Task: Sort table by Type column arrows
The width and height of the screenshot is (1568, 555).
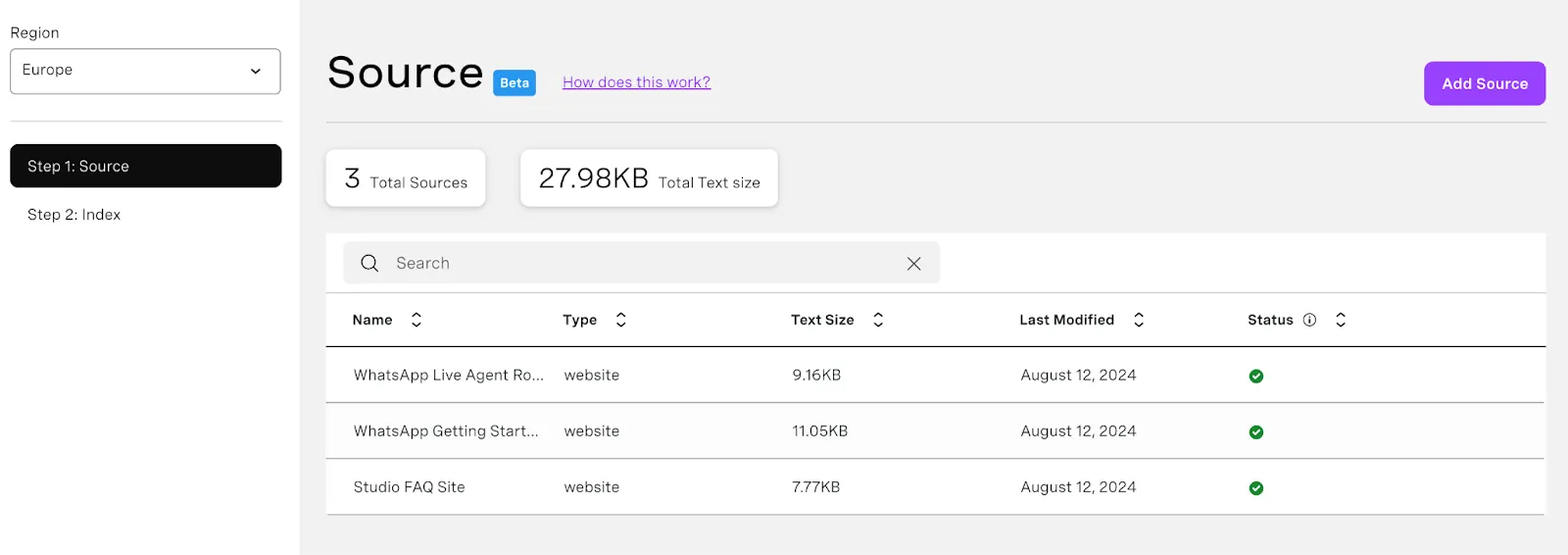Action: tap(620, 320)
